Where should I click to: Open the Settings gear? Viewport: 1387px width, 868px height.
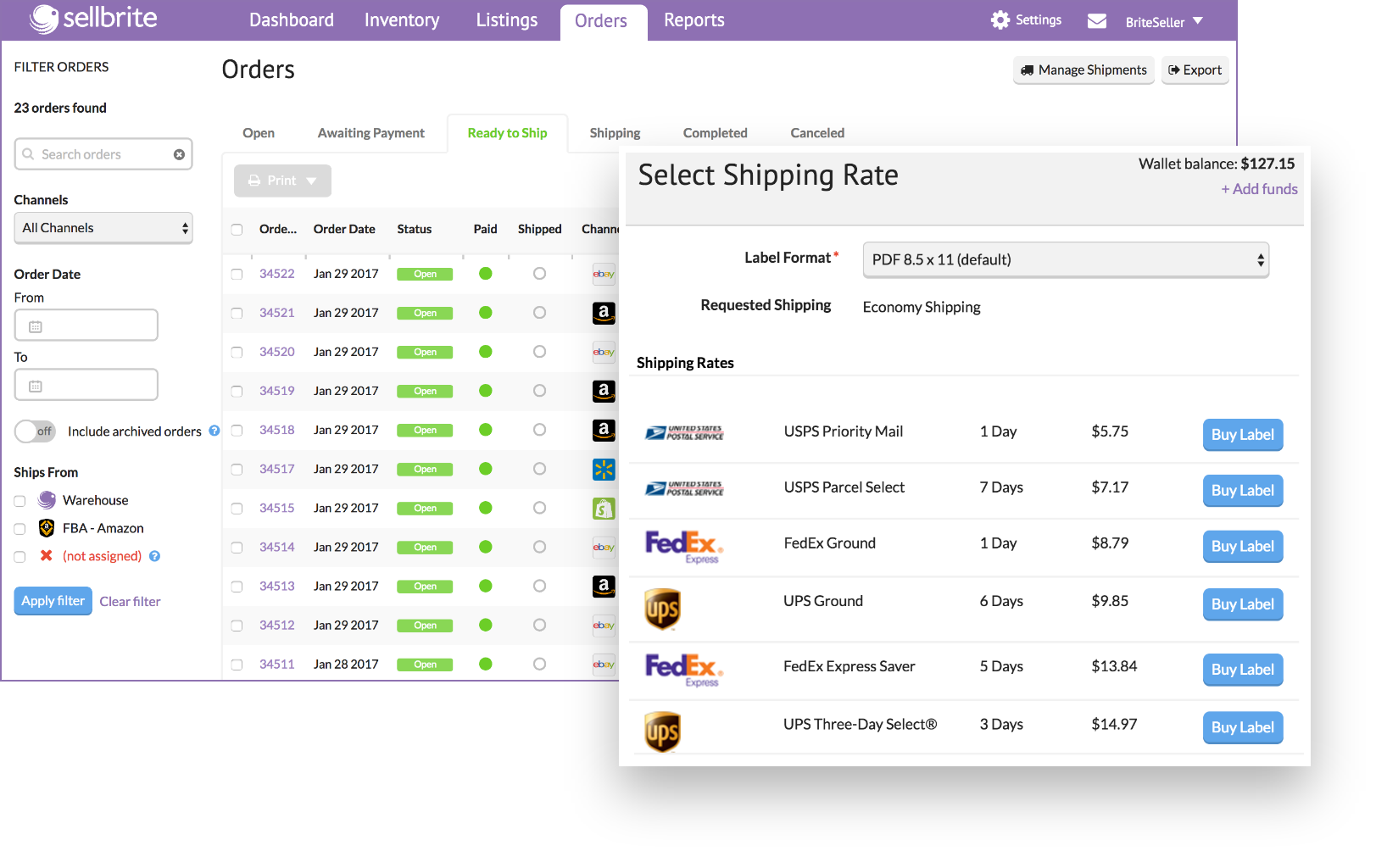(x=1000, y=19)
